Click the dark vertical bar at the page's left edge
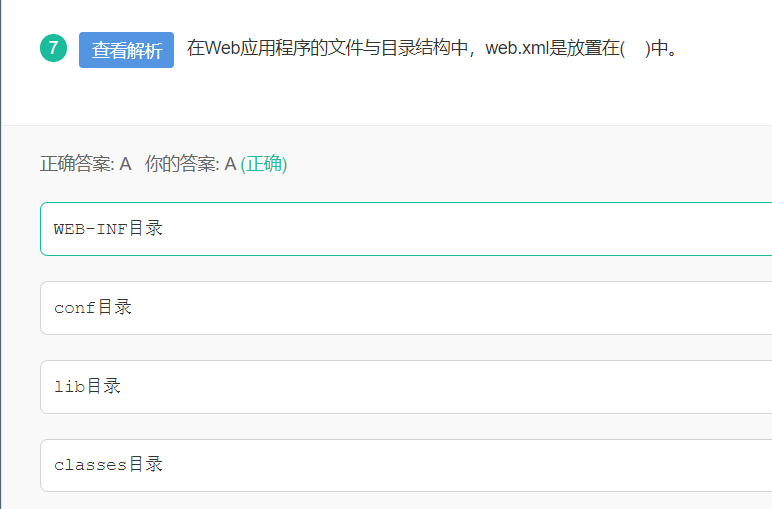 click(x=0, y=254)
